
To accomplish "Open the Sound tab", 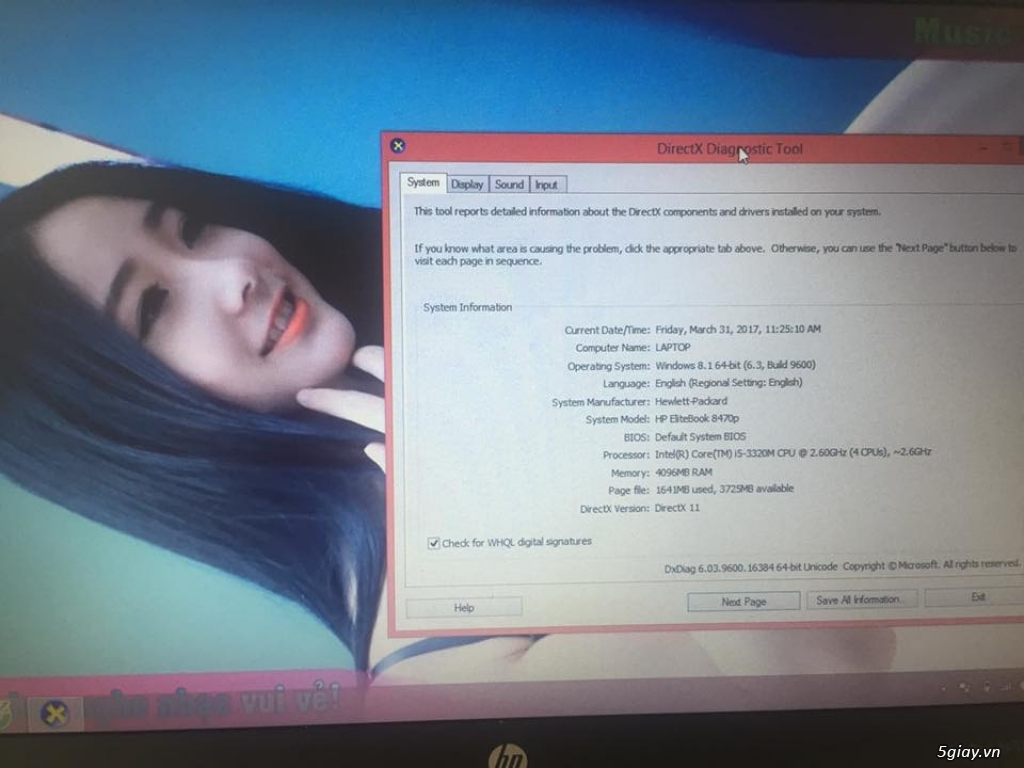I will tap(509, 185).
